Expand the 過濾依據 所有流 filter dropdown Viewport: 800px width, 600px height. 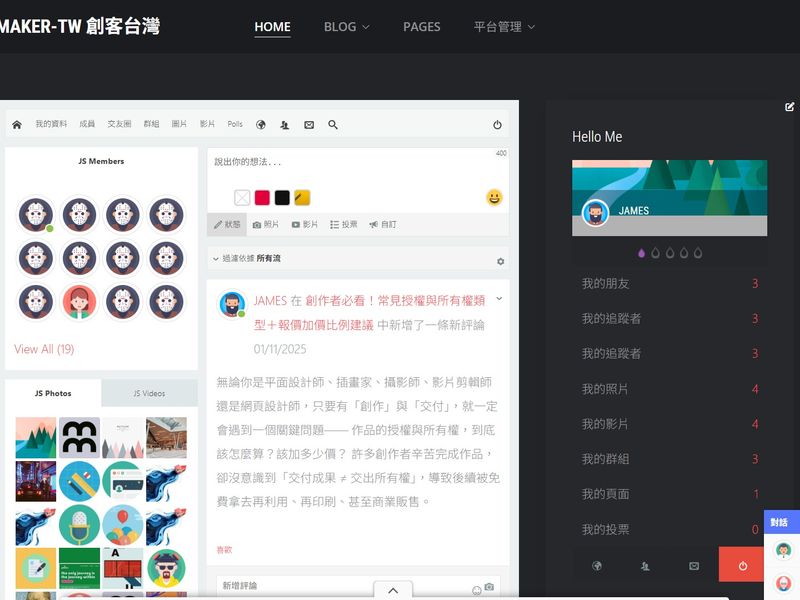tap(246, 259)
